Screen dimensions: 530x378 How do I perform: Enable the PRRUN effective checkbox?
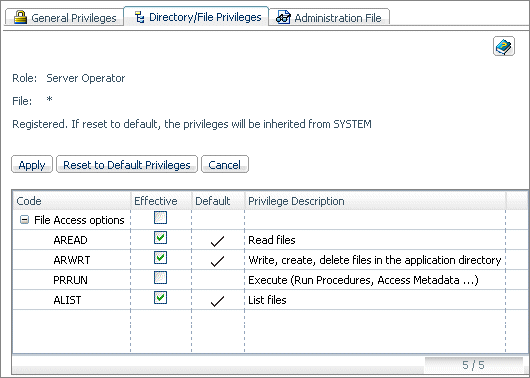(x=160, y=278)
